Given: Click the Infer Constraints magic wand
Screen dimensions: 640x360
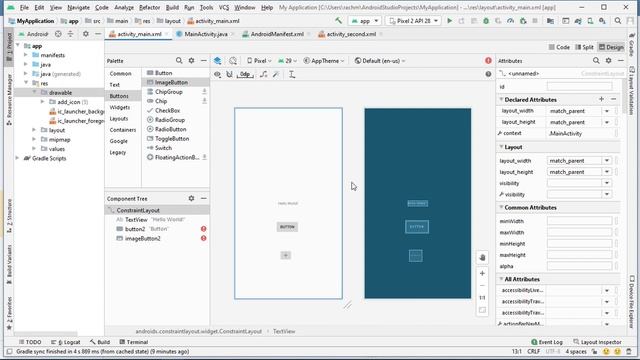Looking at the screenshot, I should [x=276, y=74].
